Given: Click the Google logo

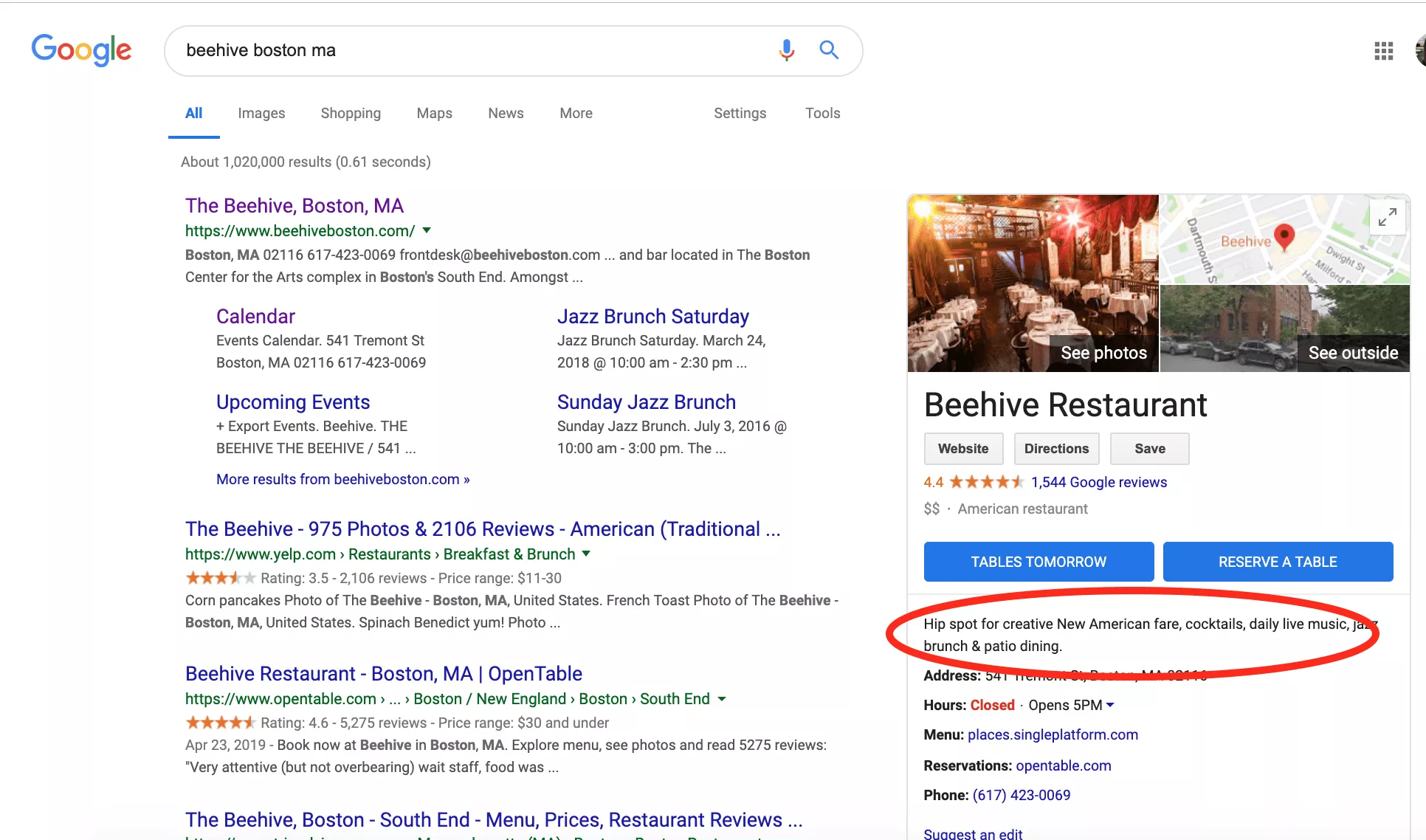Looking at the screenshot, I should (81, 50).
